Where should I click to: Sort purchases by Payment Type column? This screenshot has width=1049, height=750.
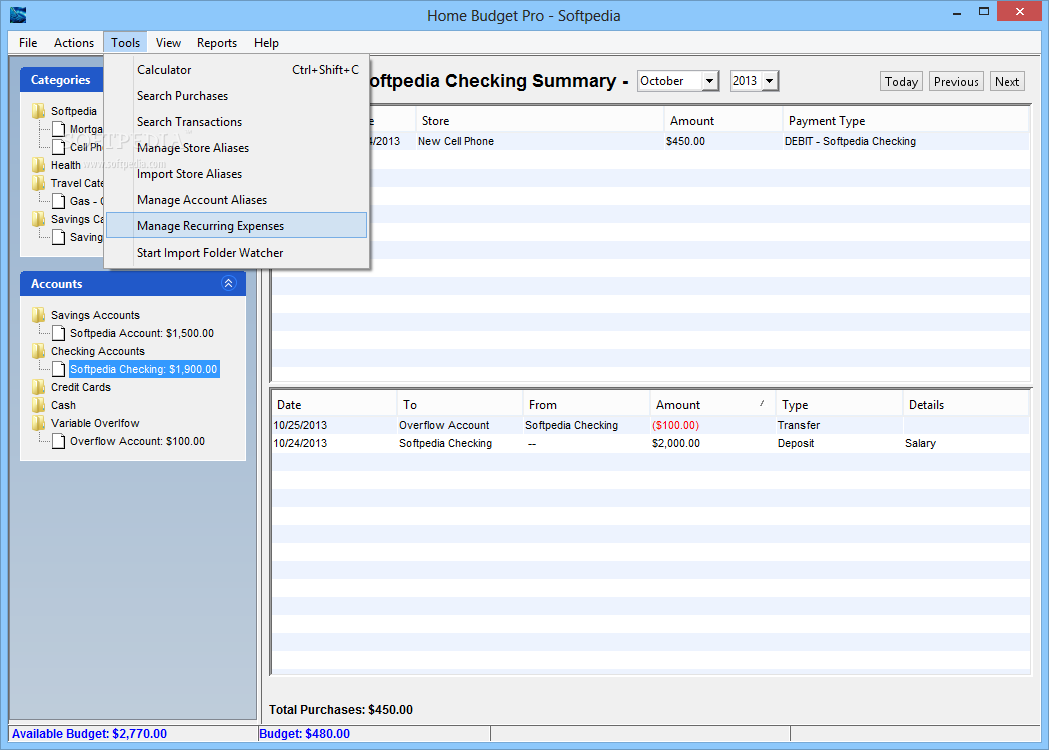coord(905,120)
